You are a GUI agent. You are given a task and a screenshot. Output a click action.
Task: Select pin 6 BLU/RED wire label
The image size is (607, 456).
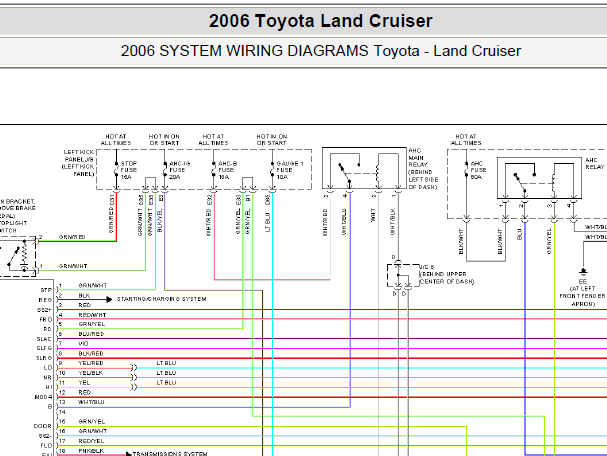point(91,334)
